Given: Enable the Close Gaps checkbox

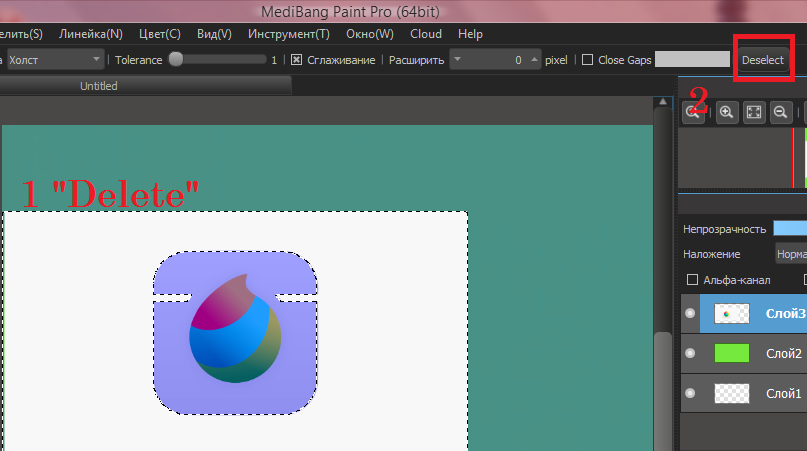Looking at the screenshot, I should (x=587, y=60).
